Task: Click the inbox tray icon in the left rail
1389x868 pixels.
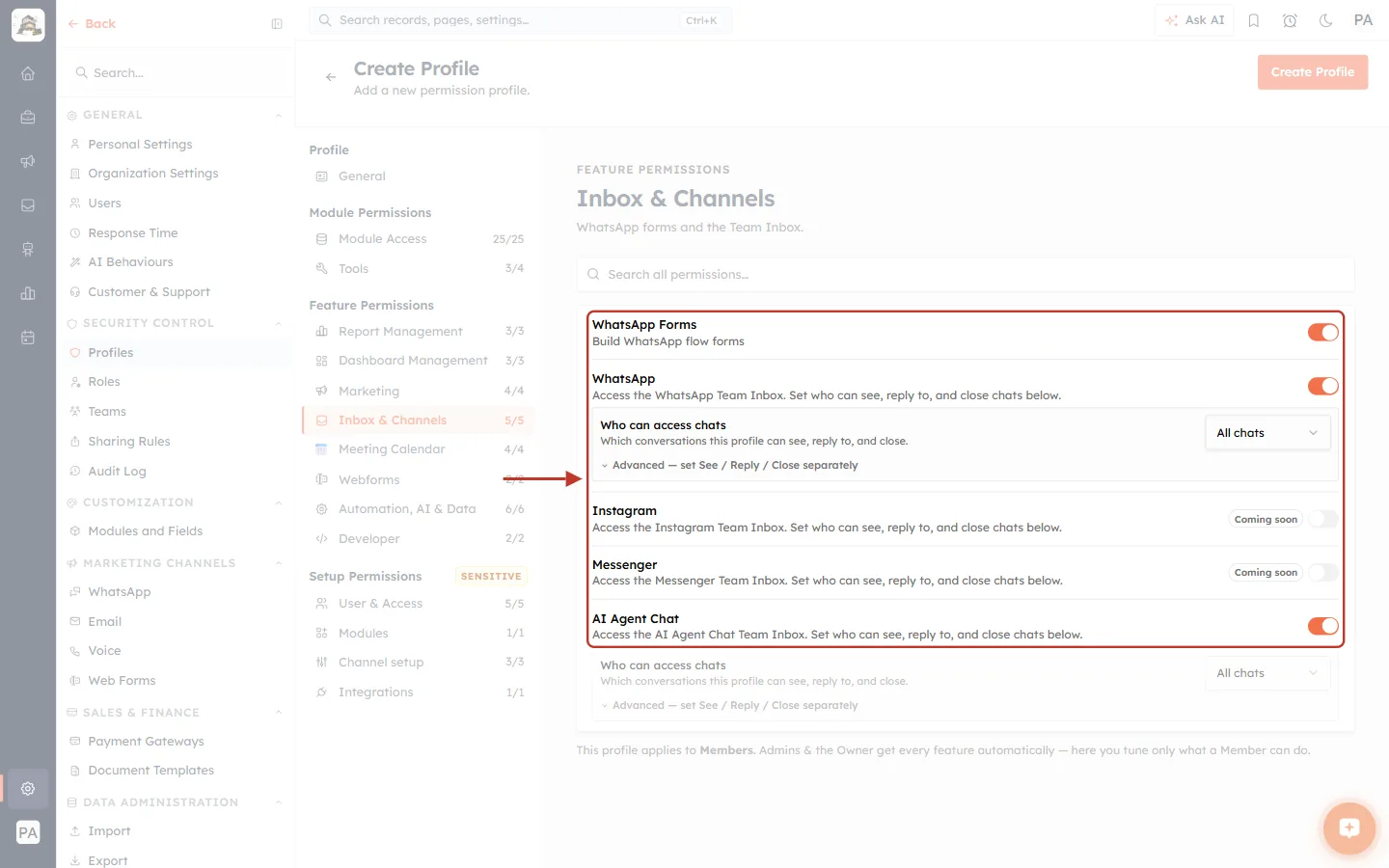Action: (x=28, y=205)
